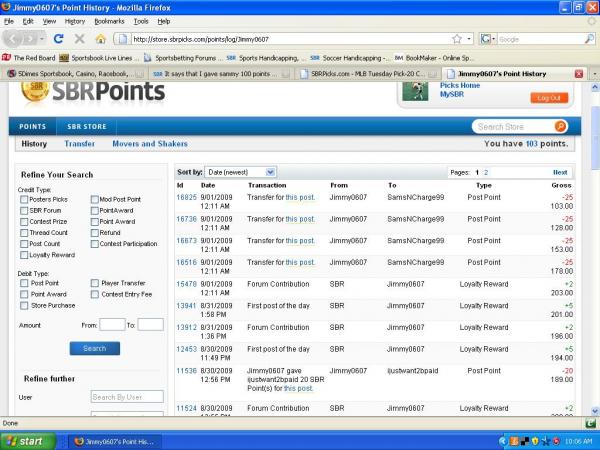
Task: Switch to the Movers and Shakers tab
Action: (x=149, y=144)
